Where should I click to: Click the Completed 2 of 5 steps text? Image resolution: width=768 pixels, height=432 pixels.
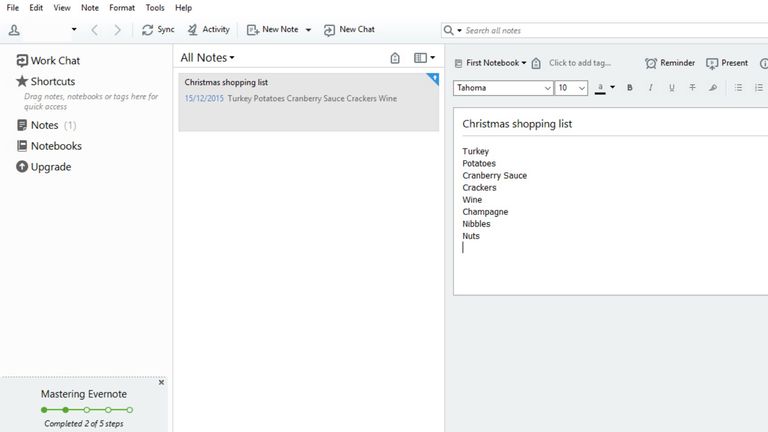84,424
